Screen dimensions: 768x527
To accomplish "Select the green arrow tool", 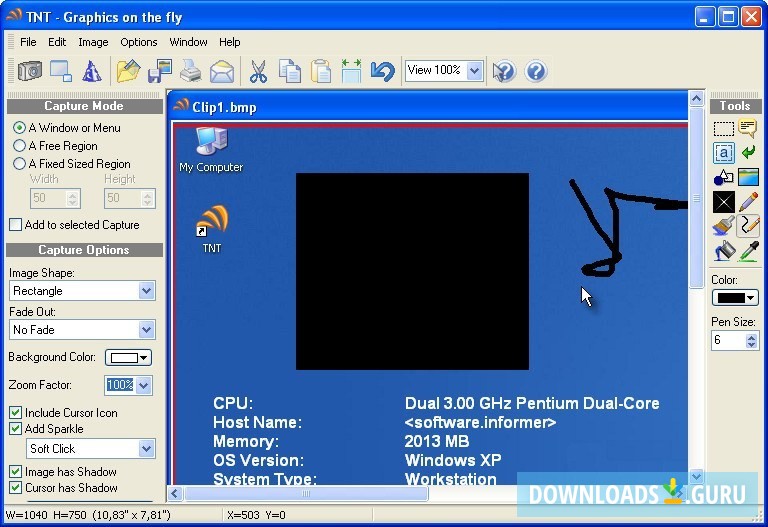I will tap(748, 153).
